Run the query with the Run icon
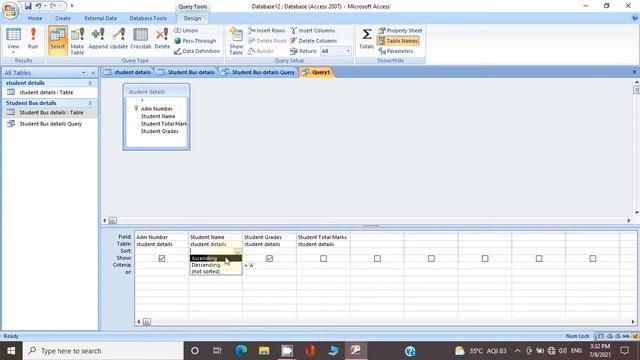Viewport: 640px width, 360px height. (33, 40)
